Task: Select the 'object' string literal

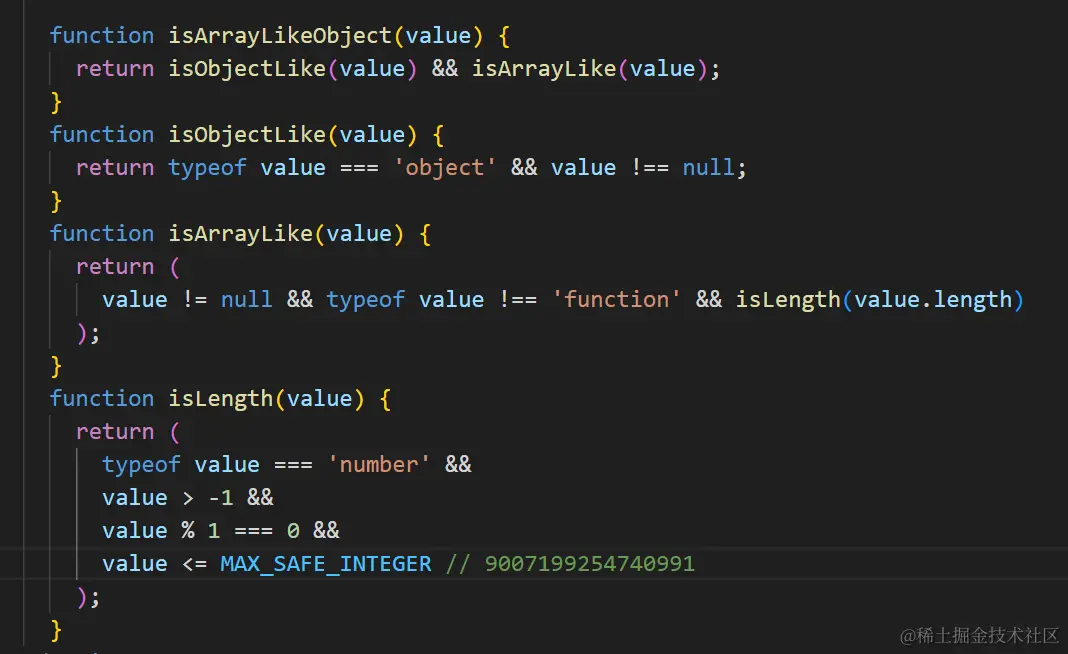Action: point(445,168)
